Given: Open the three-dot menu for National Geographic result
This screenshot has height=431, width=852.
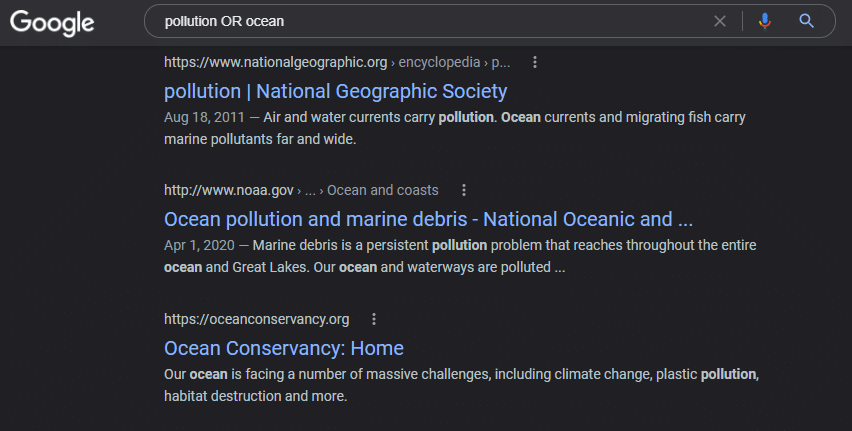Looking at the screenshot, I should coord(535,62).
